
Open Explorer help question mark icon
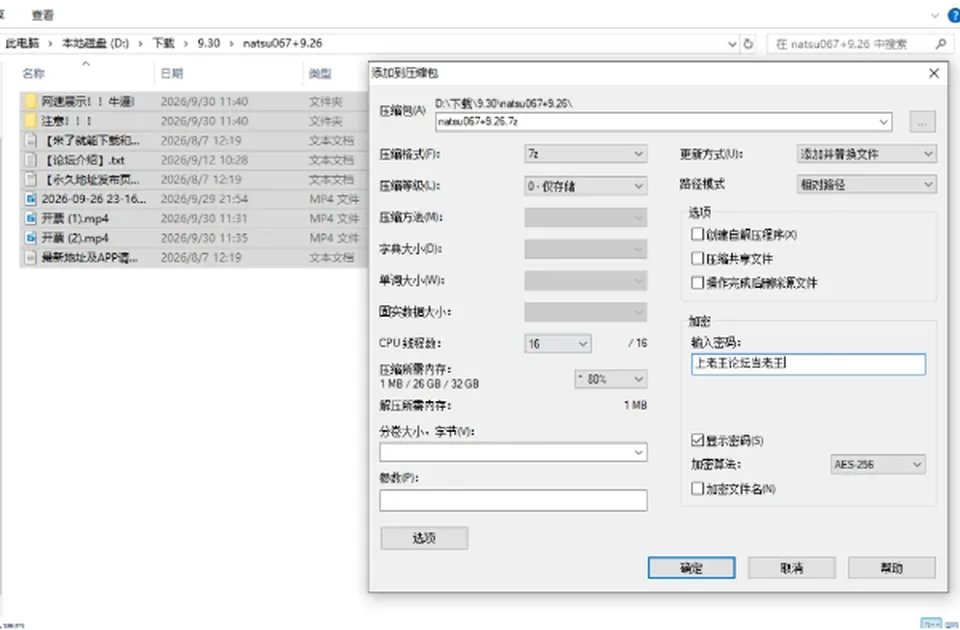[954, 16]
